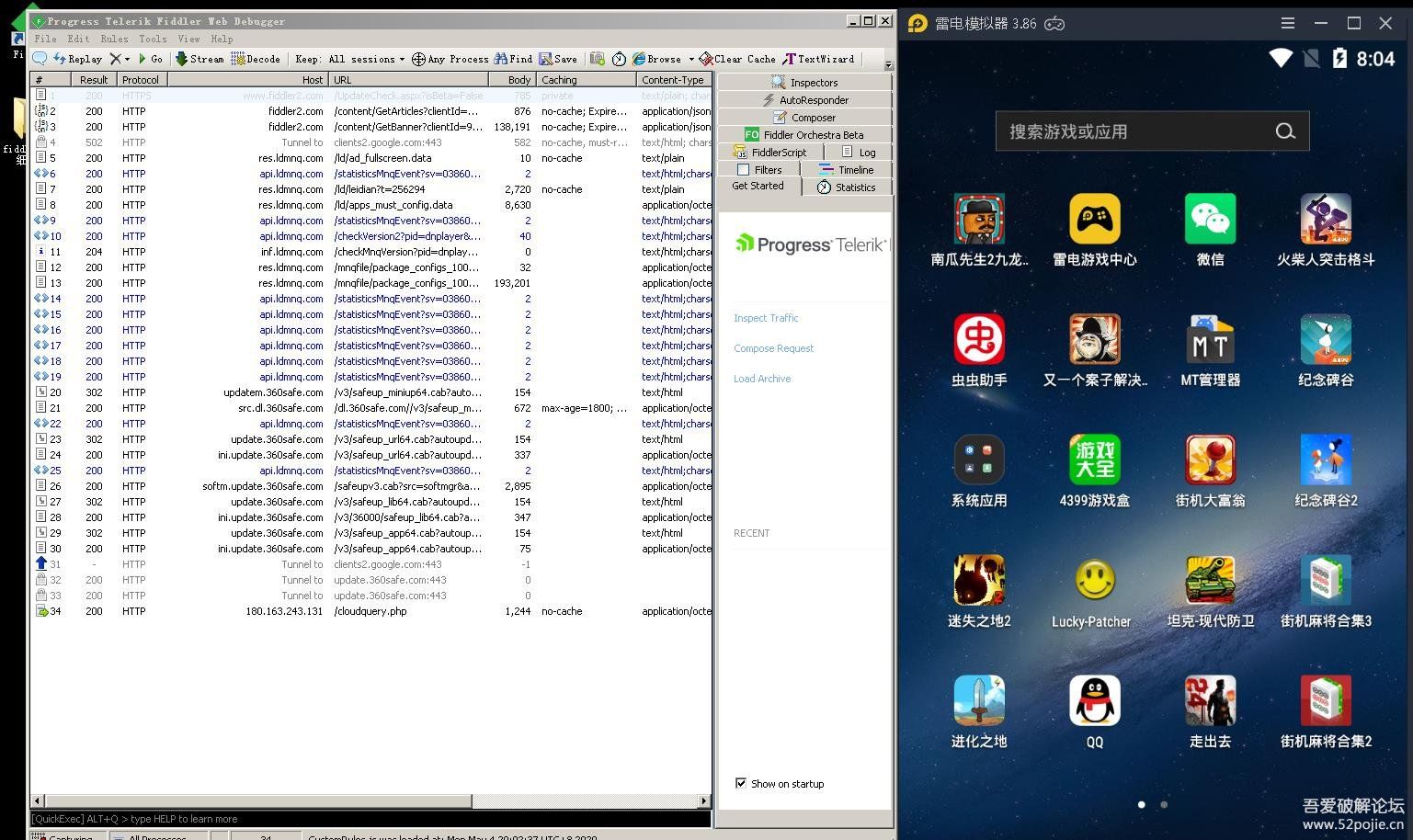Select session 2 fiddler2.com GetArticles row

370,111
